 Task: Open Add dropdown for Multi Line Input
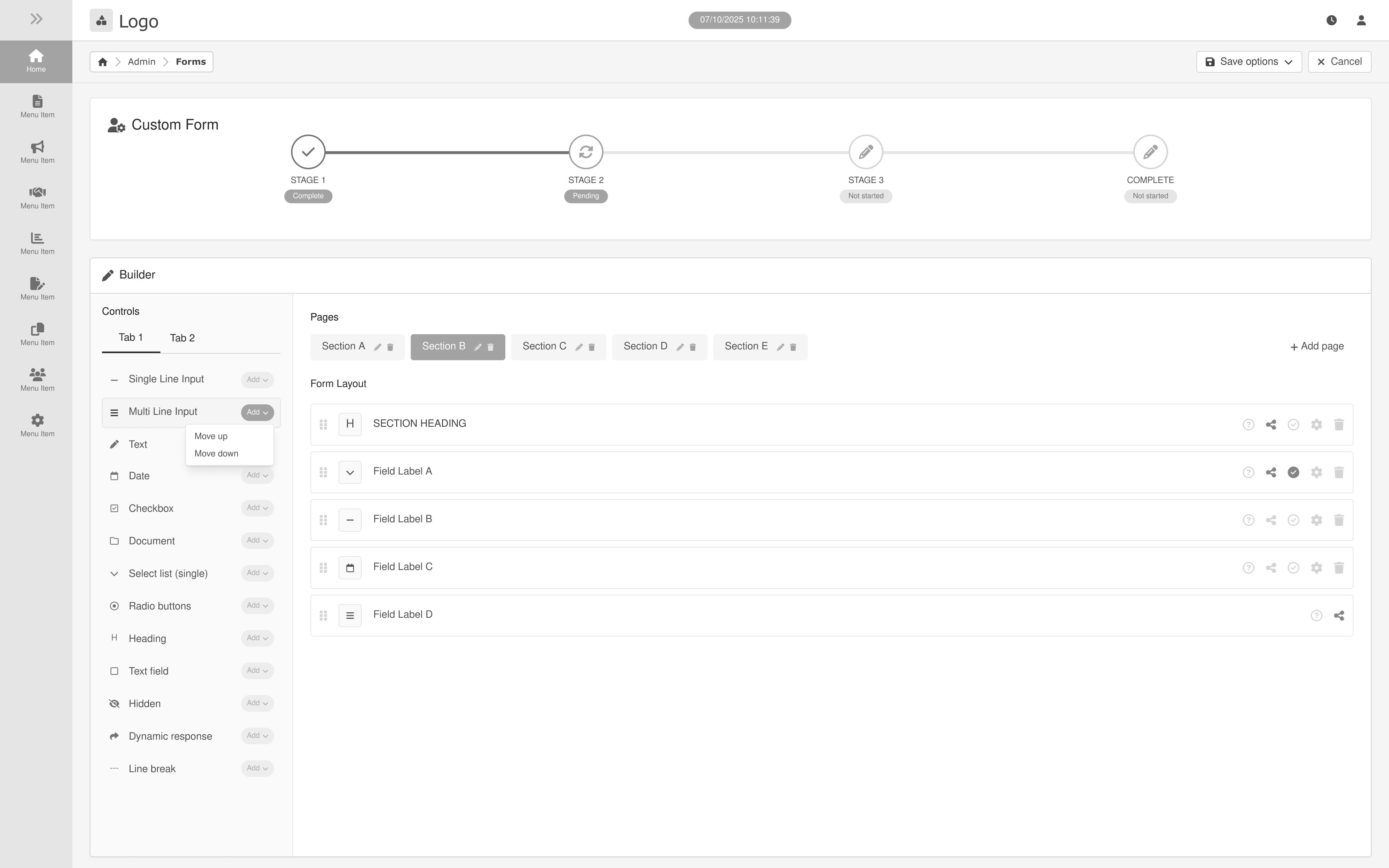pos(257,412)
